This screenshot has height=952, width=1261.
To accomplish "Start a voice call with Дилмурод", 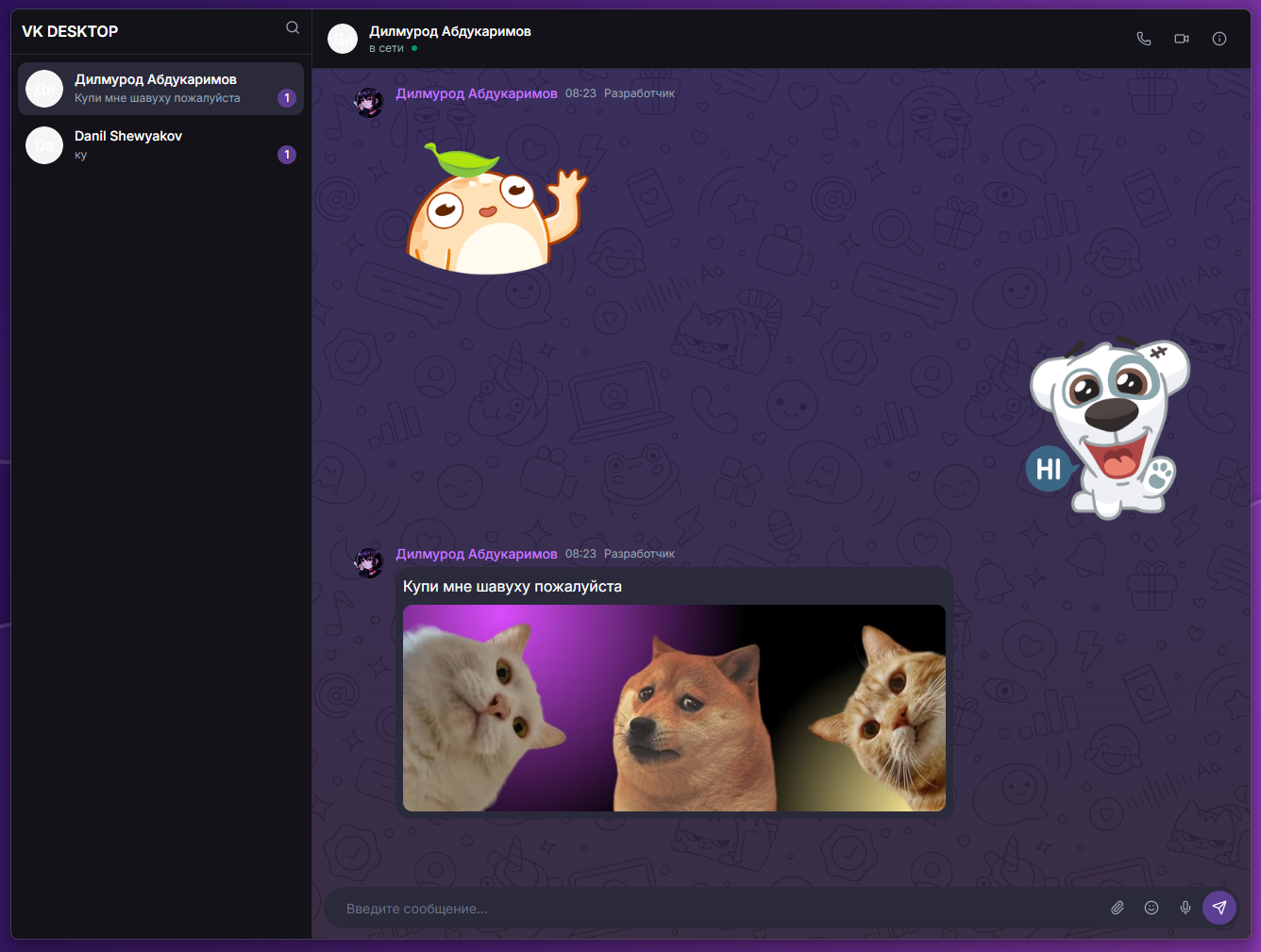I will click(1143, 39).
